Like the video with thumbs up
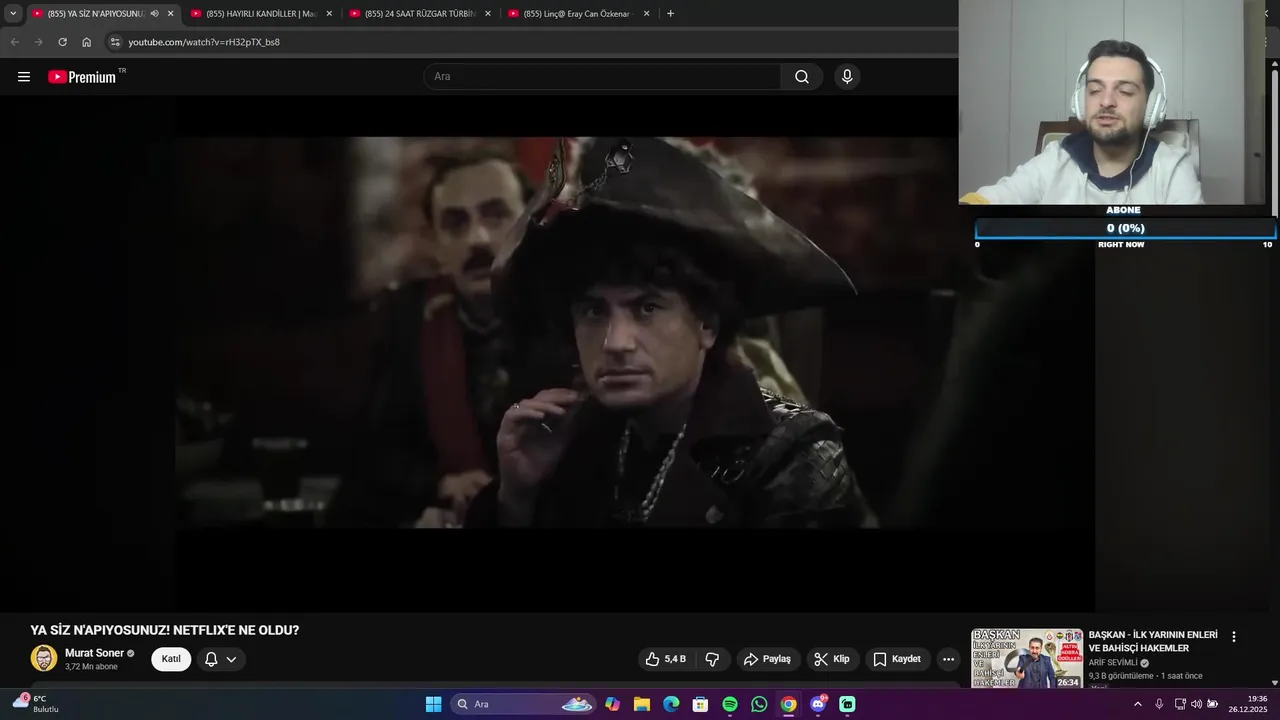The image size is (1280, 720). 666,659
